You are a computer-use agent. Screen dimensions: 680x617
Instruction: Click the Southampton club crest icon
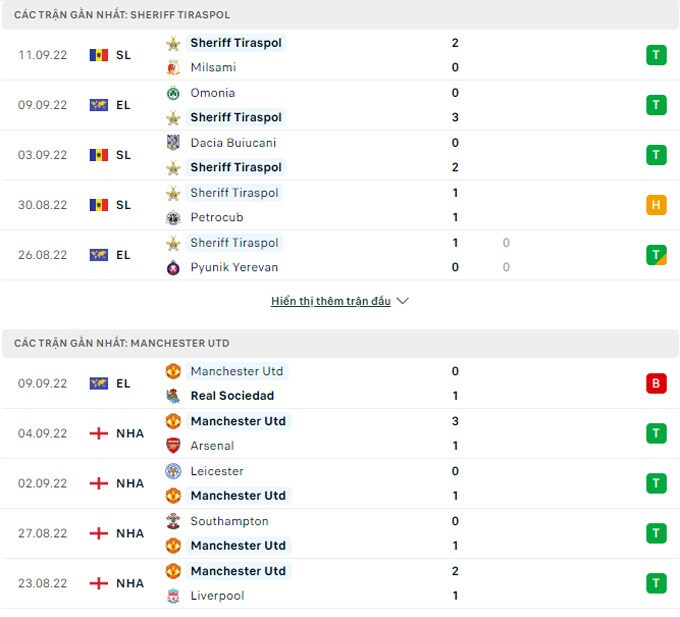(x=173, y=521)
